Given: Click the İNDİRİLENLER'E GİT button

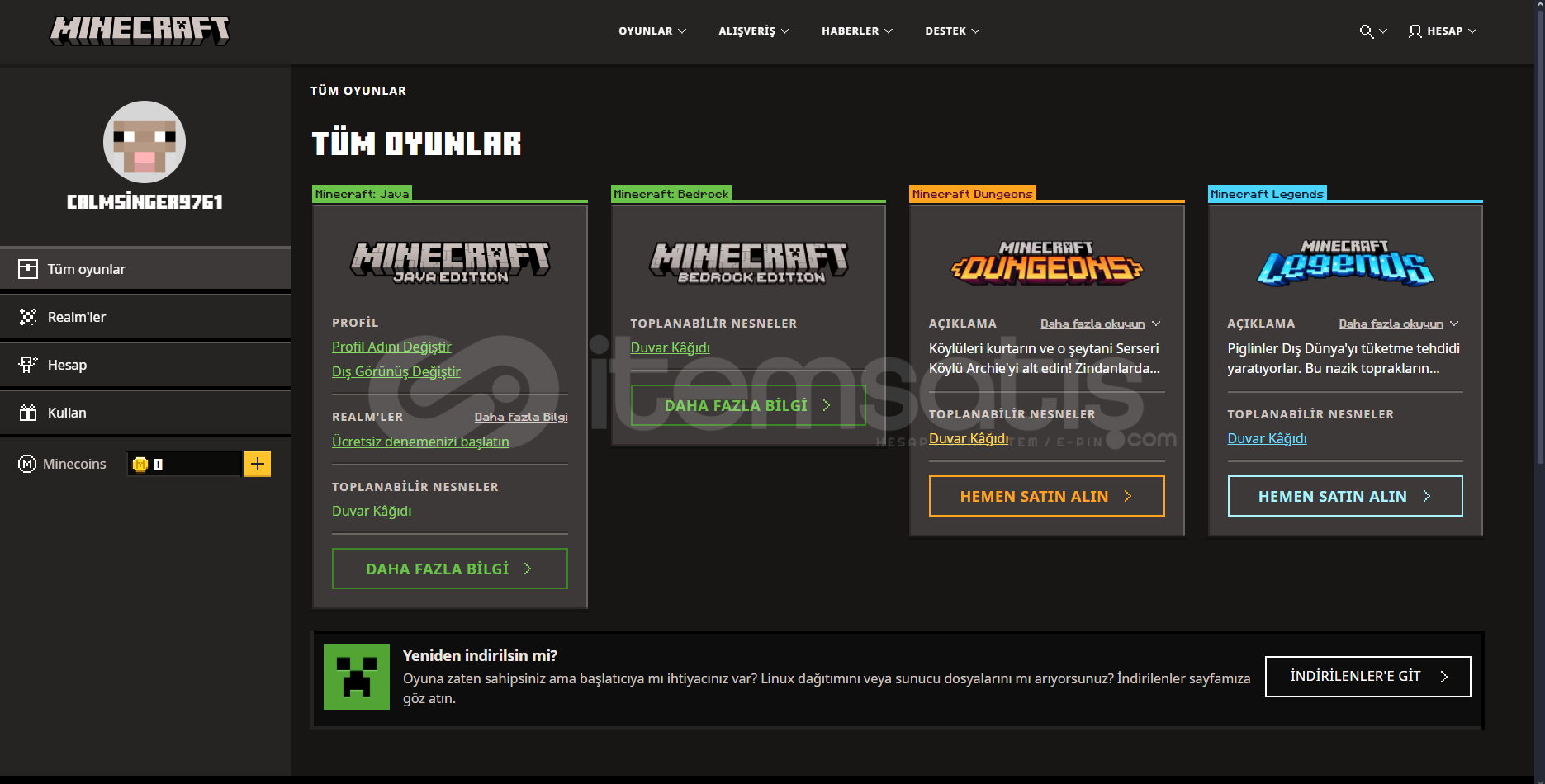Looking at the screenshot, I should pyautogui.click(x=1367, y=677).
